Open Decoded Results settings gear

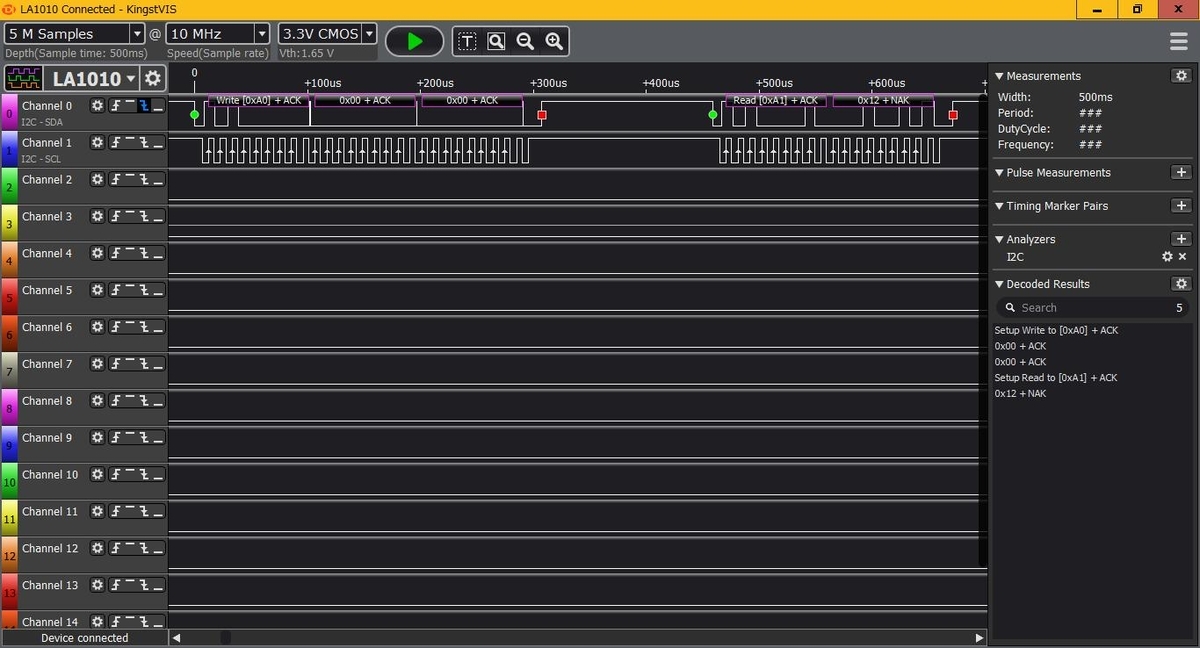pos(1181,284)
